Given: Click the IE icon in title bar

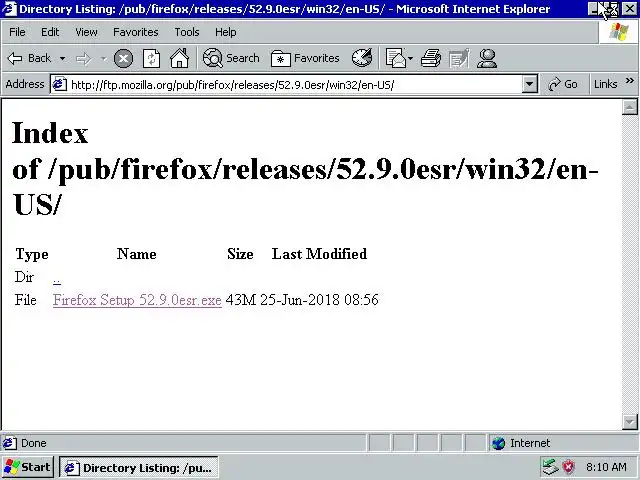Looking at the screenshot, I should pyautogui.click(x=9, y=9).
